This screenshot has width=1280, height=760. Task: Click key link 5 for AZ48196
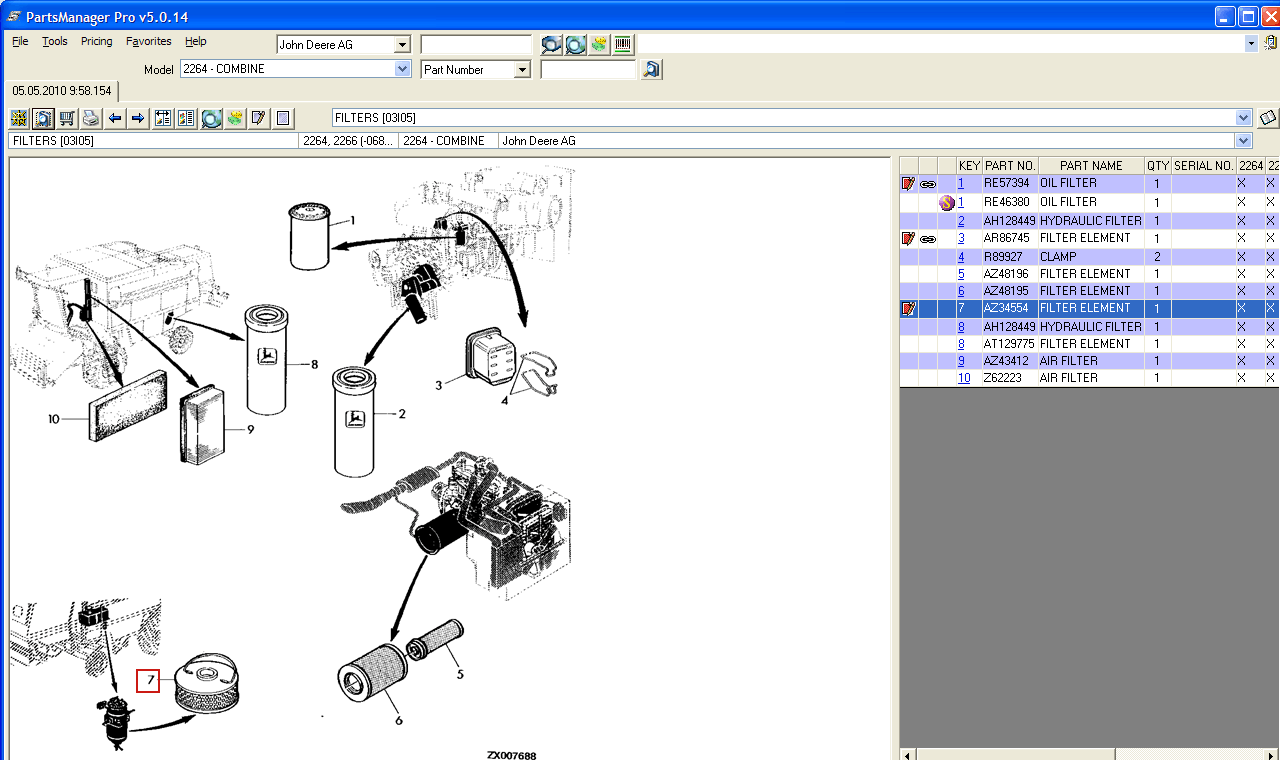tap(961, 274)
